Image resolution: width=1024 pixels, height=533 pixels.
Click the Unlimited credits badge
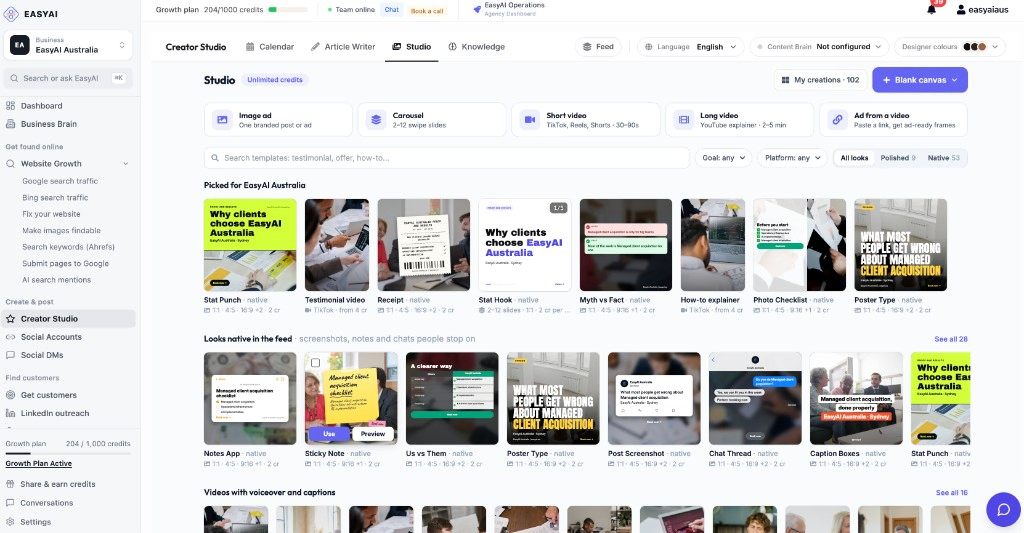[x=275, y=80]
